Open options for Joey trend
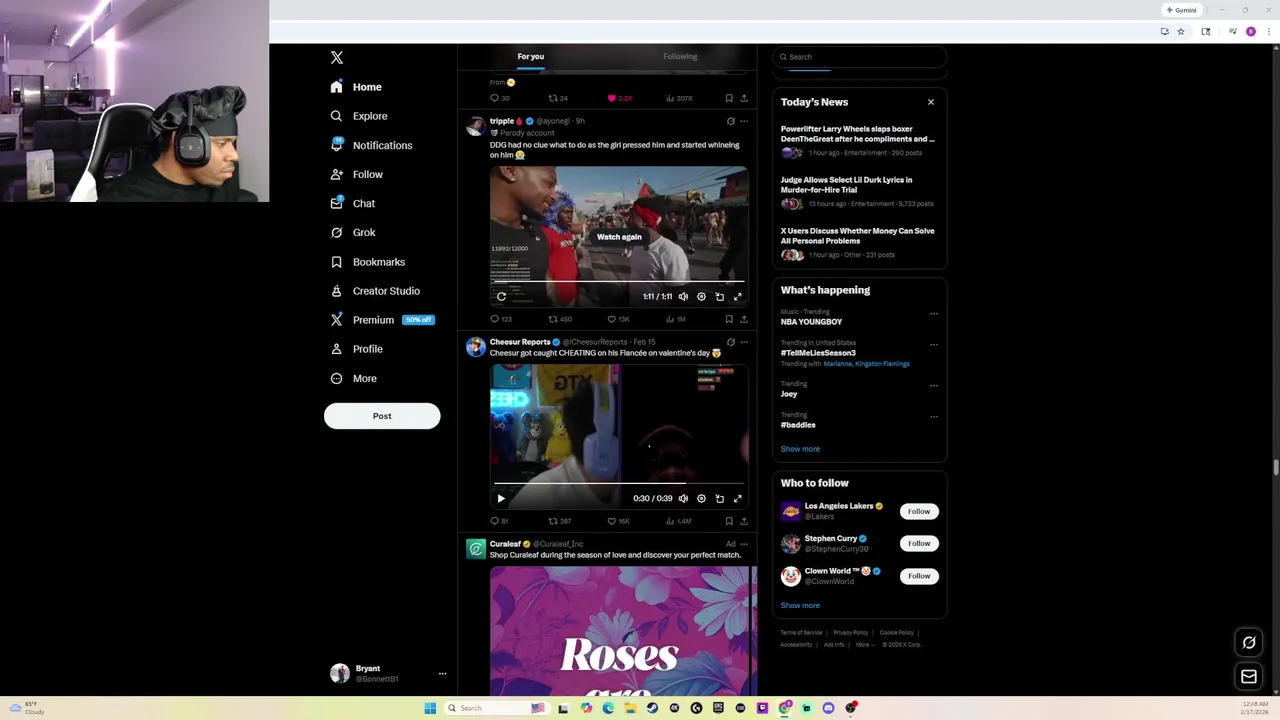This screenshot has height=720, width=1280. click(x=934, y=385)
